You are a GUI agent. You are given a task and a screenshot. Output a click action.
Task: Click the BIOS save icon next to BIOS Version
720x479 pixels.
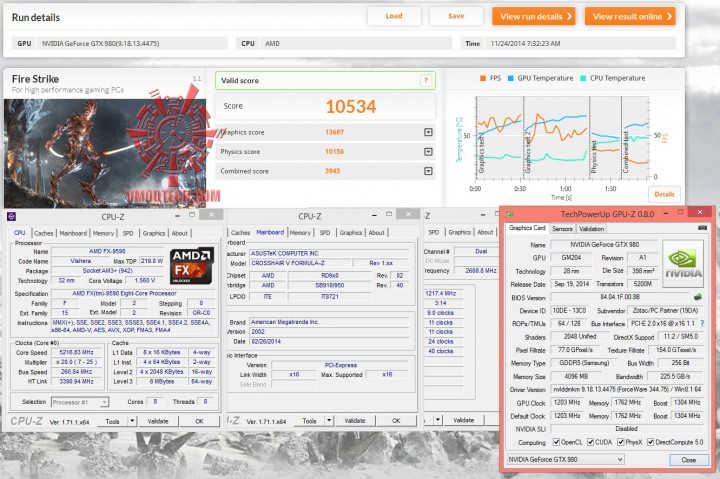click(x=698, y=297)
